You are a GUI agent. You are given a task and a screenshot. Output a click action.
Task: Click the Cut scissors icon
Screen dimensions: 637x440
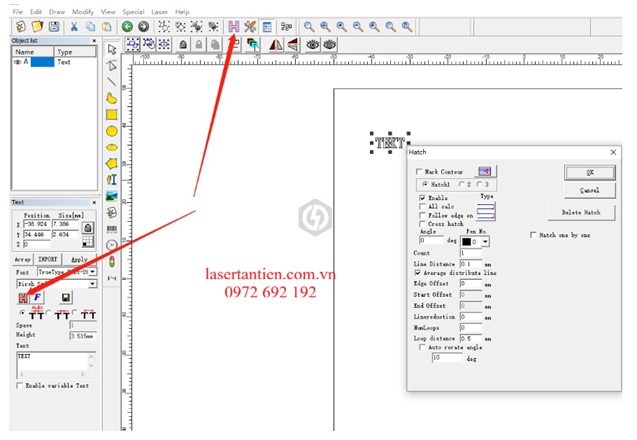tap(72, 25)
